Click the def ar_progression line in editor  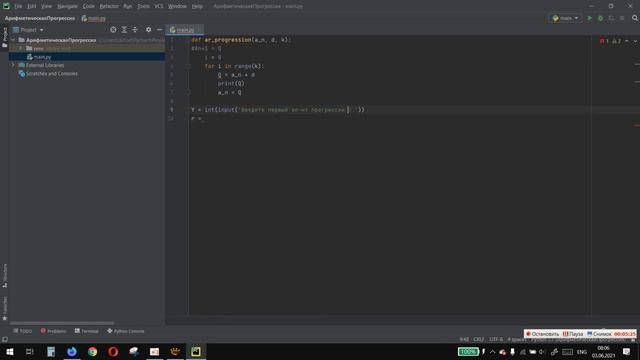point(241,40)
